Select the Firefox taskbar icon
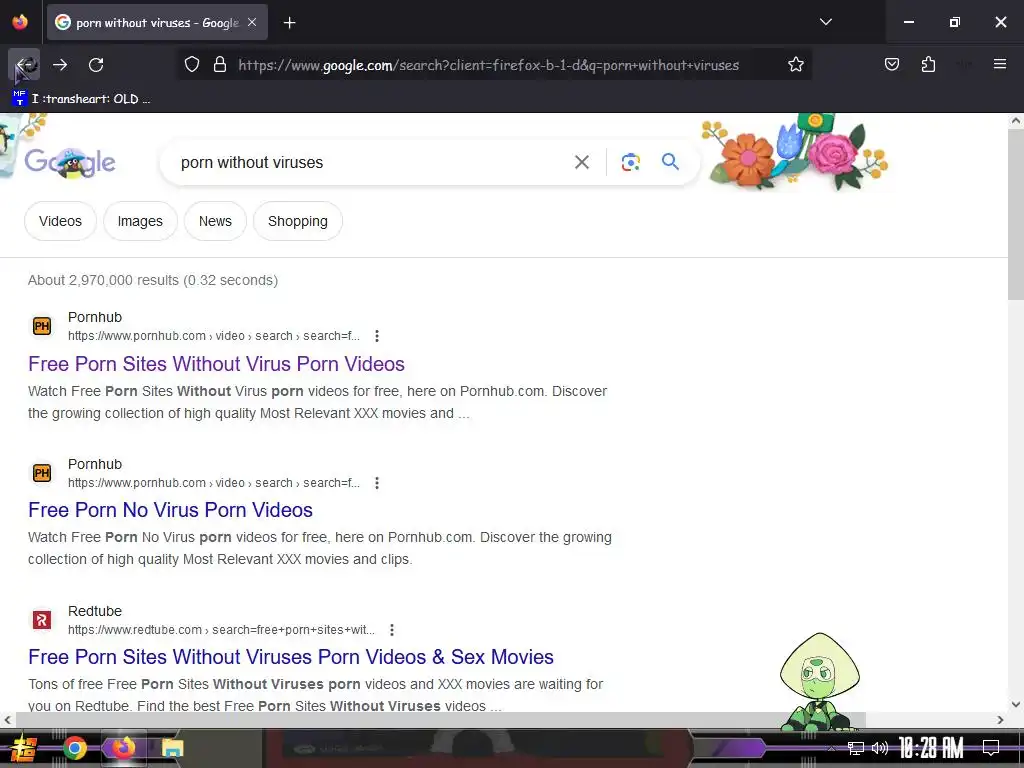The width and height of the screenshot is (1024, 768). 123,748
